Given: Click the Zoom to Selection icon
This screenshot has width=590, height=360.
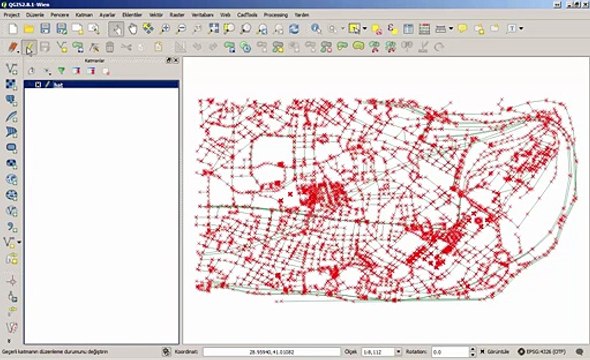Looking at the screenshot, I should 229,29.
